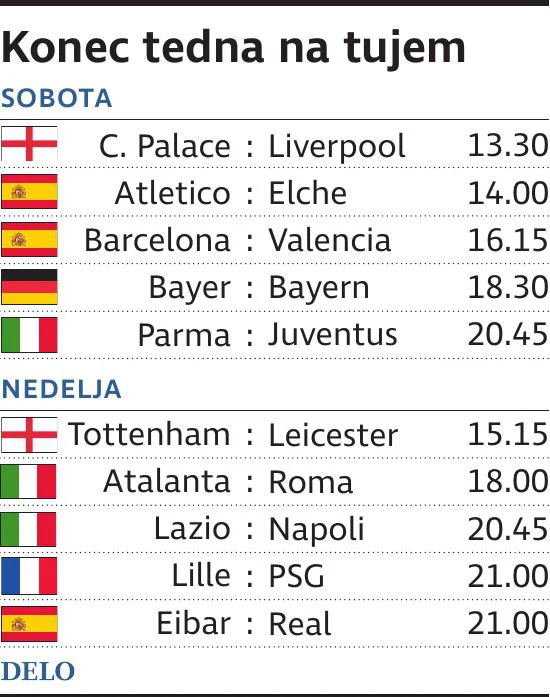Click the Juventus team name
The image size is (550, 697).
[x=333, y=334]
